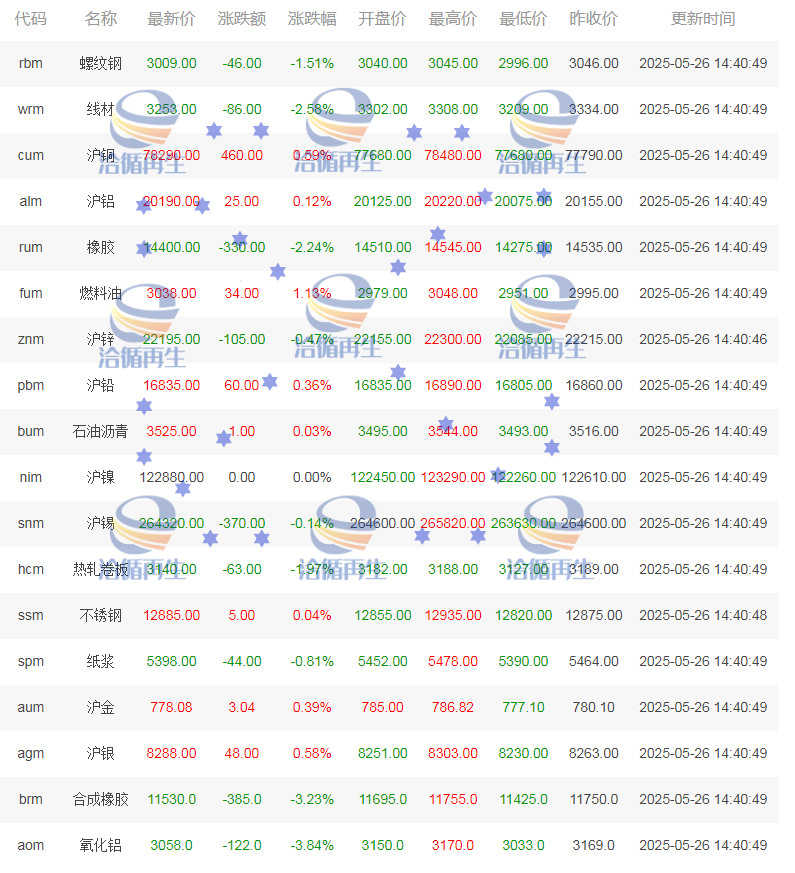Screen dimensions: 795x873
Task: Click -2.24% change in rum row
Action: click(x=312, y=247)
